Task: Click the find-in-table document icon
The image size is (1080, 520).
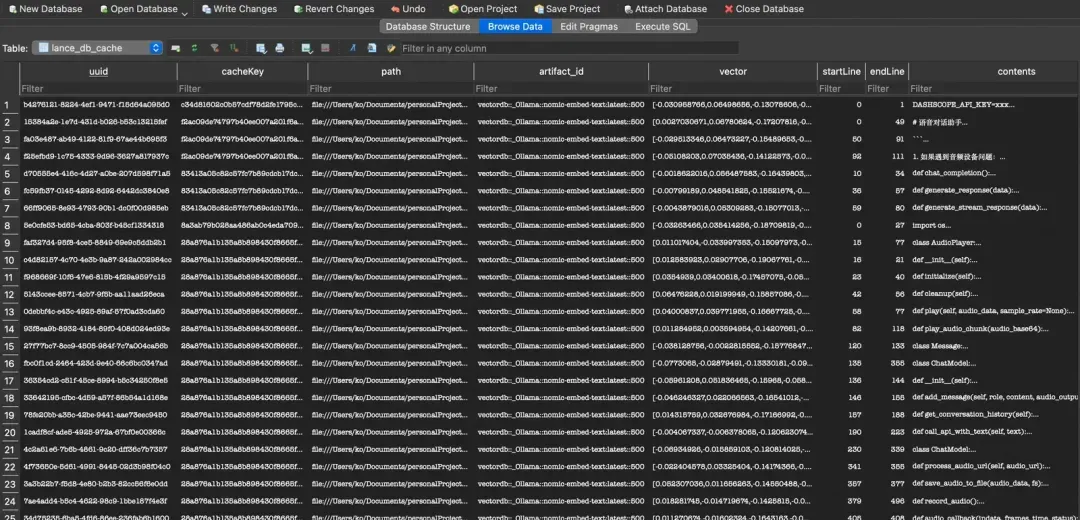Action: pyautogui.click(x=372, y=48)
